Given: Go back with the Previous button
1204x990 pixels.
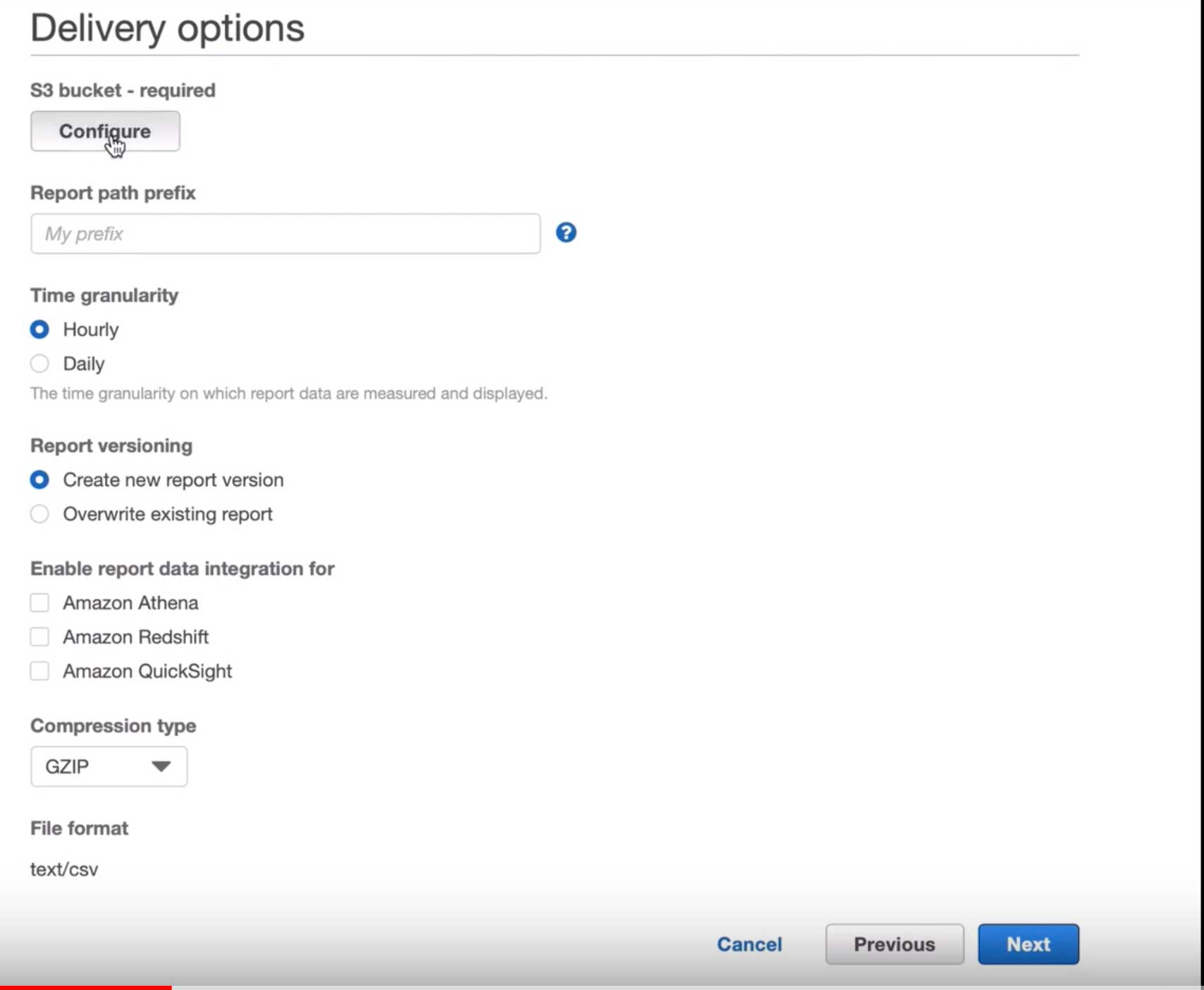Looking at the screenshot, I should [x=894, y=944].
